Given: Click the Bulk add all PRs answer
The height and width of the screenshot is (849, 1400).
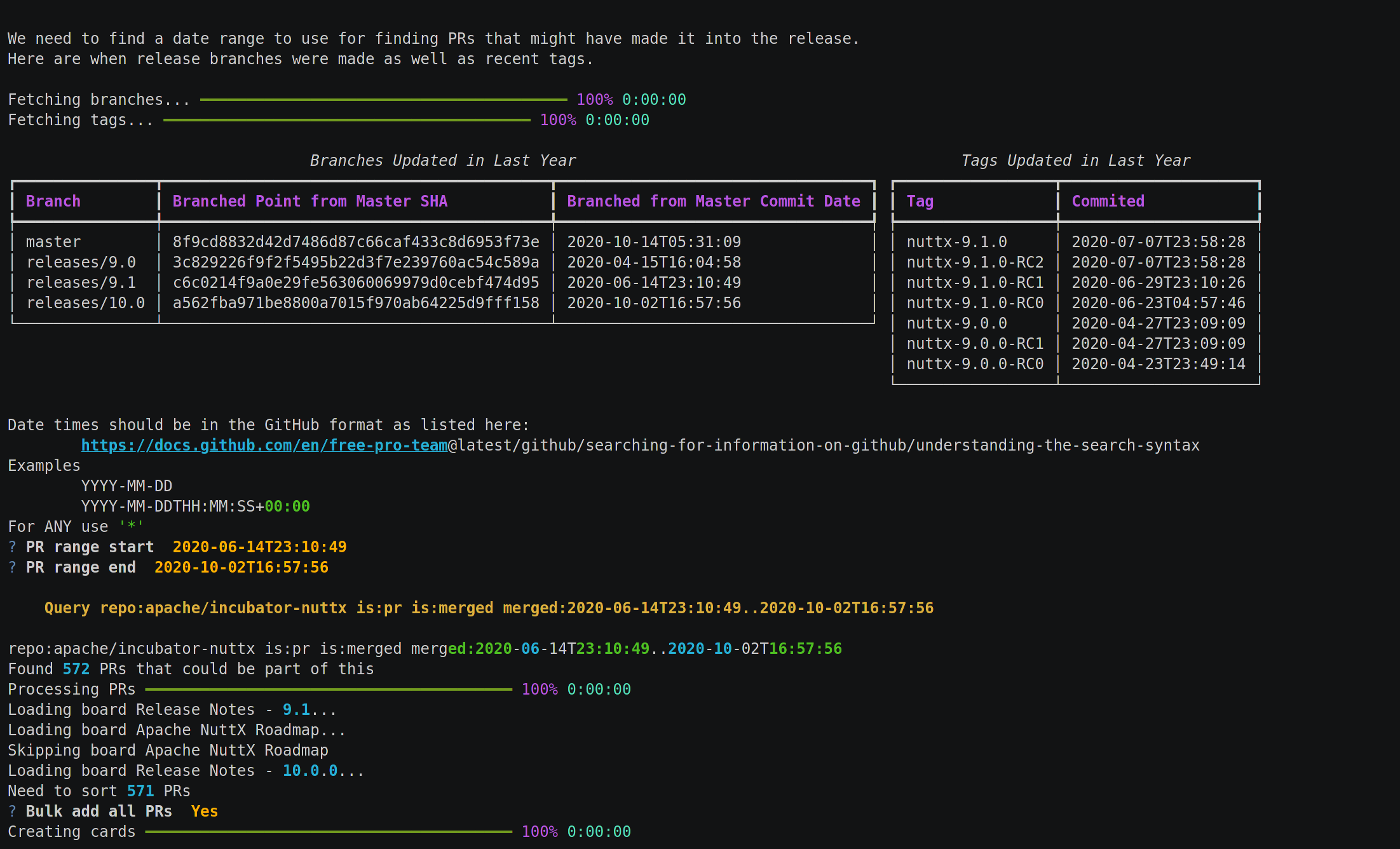Looking at the screenshot, I should point(204,812).
